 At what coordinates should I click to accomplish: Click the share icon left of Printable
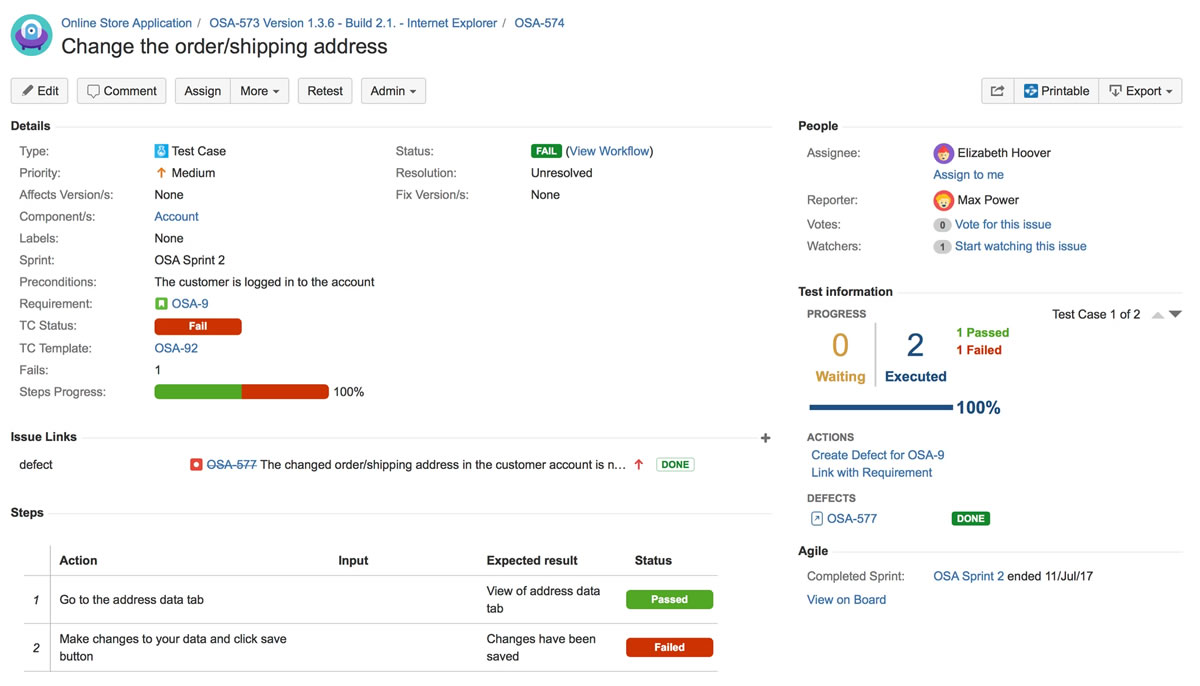pyautogui.click(x=996, y=90)
